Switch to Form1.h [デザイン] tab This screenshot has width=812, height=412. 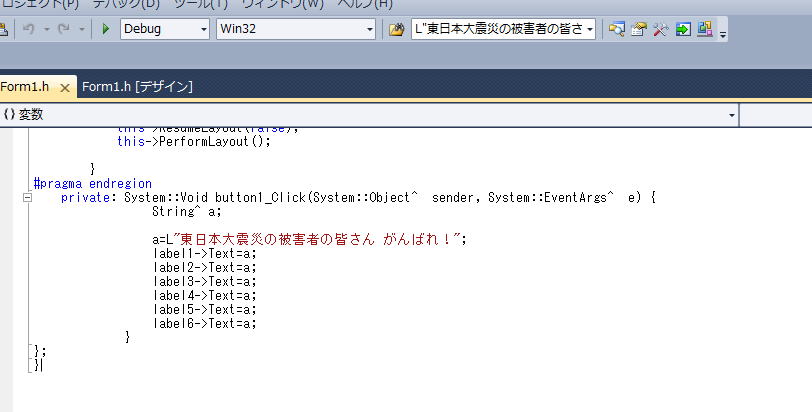(x=137, y=86)
